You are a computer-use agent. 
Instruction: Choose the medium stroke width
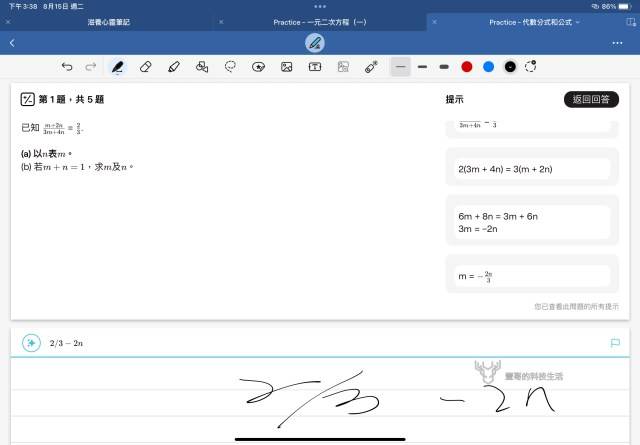(422, 67)
